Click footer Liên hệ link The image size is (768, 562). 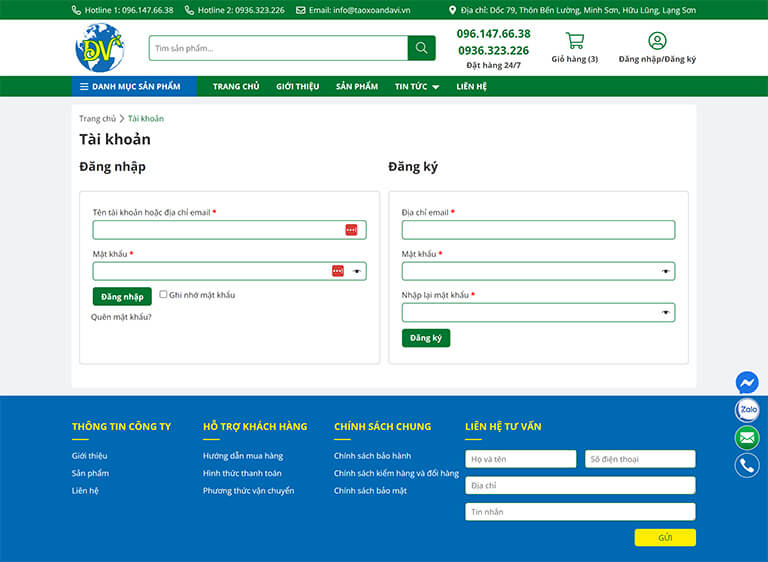click(x=85, y=491)
